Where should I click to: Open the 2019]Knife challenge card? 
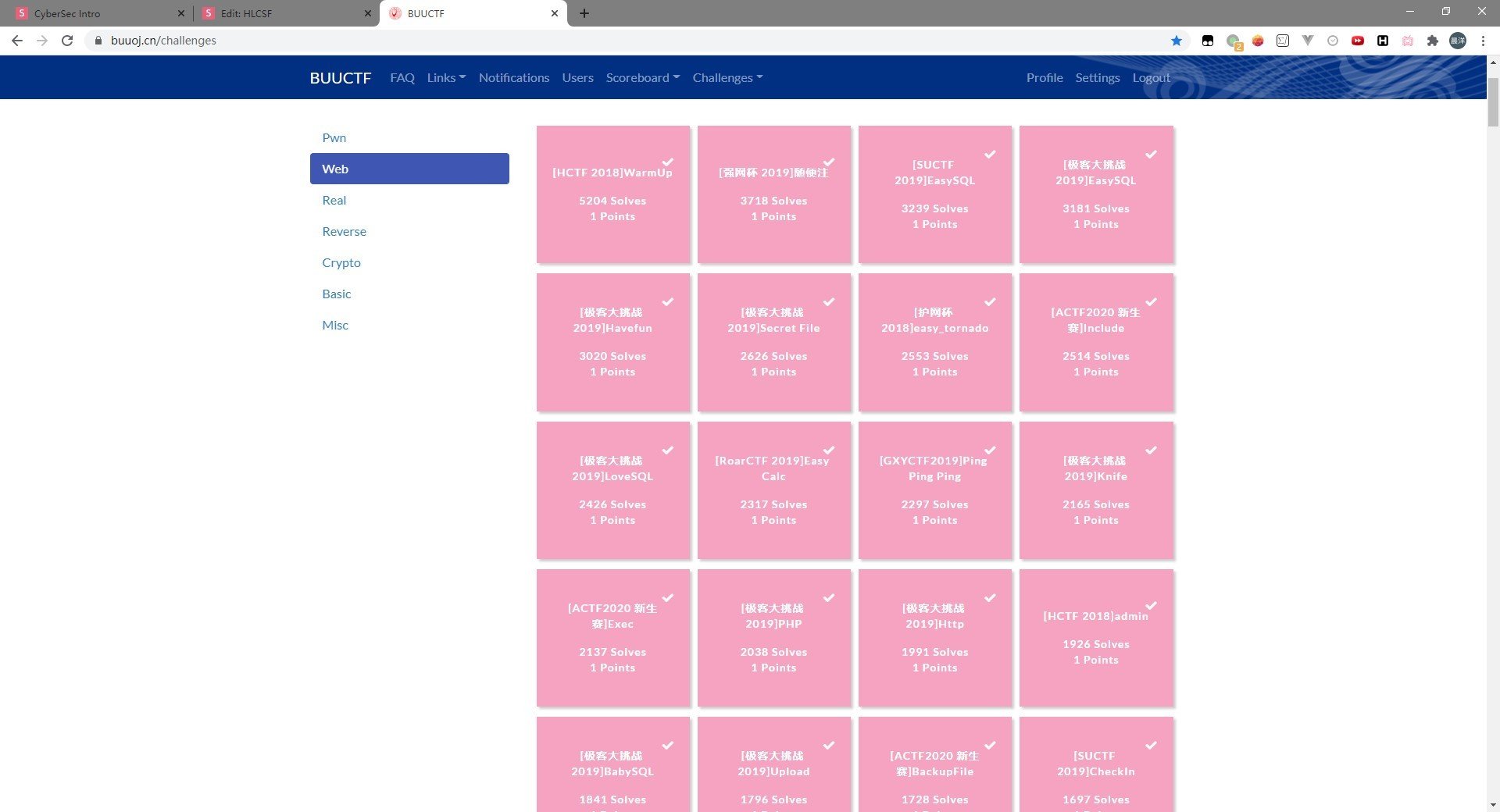point(1096,490)
